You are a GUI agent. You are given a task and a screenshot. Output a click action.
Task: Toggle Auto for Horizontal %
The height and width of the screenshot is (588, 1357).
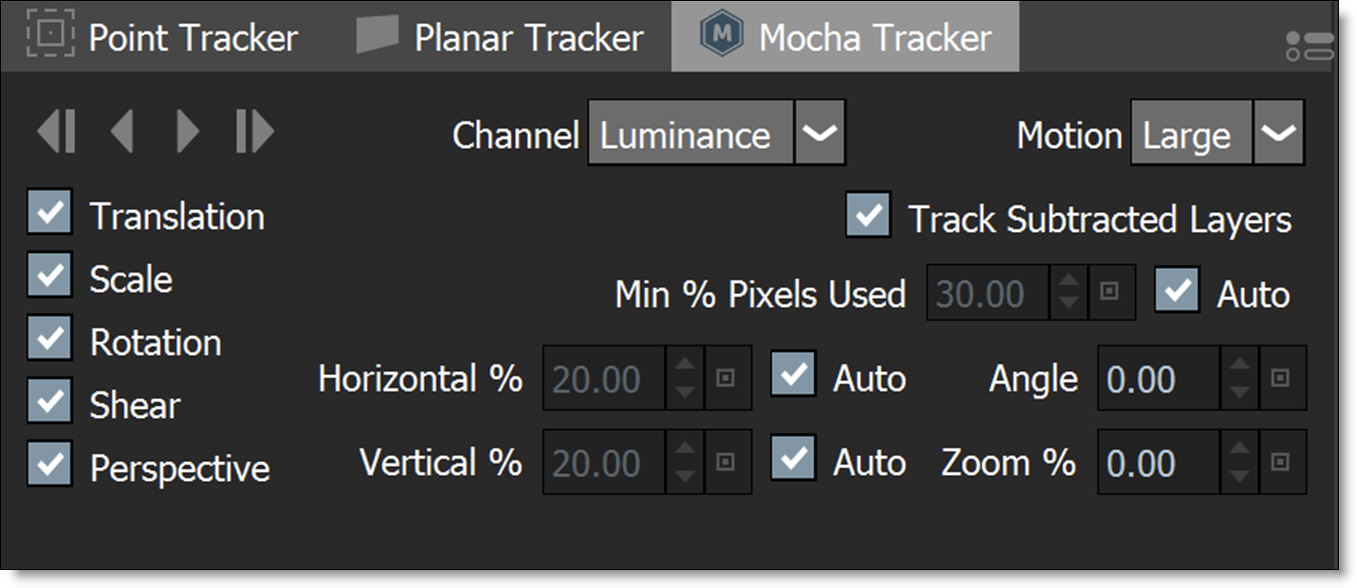point(794,375)
